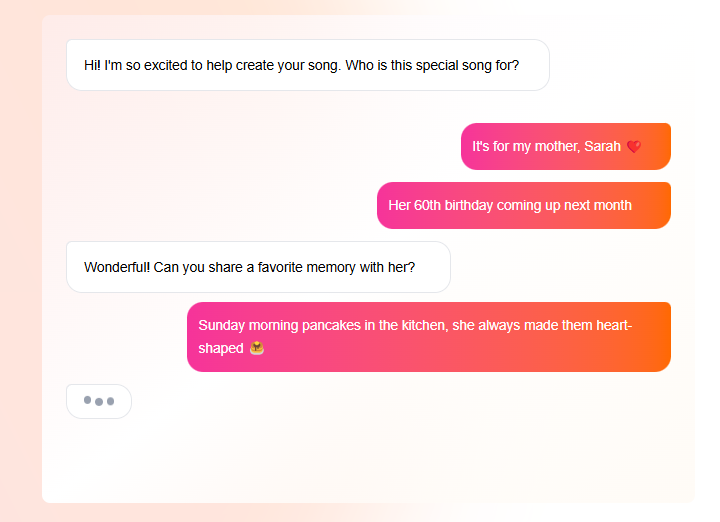Select the "Her 60th birthday" message bubble
Image resolution: width=720 pixels, height=522 pixels.
click(x=523, y=205)
